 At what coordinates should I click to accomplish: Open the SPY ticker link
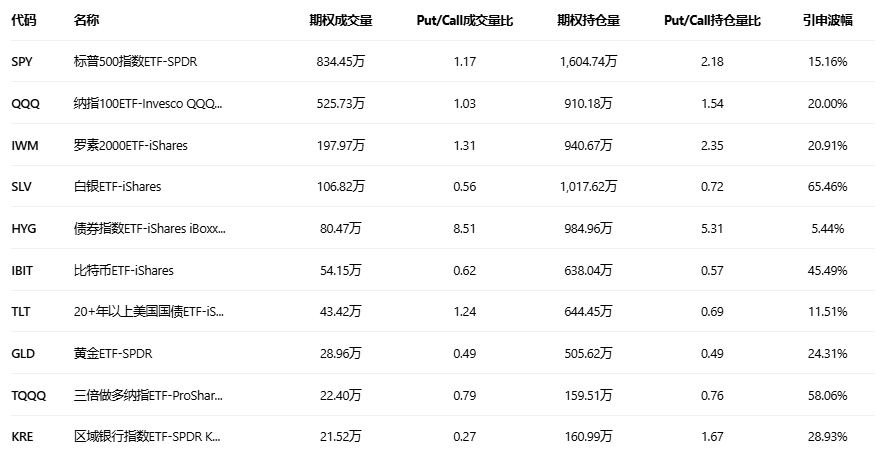(x=22, y=62)
